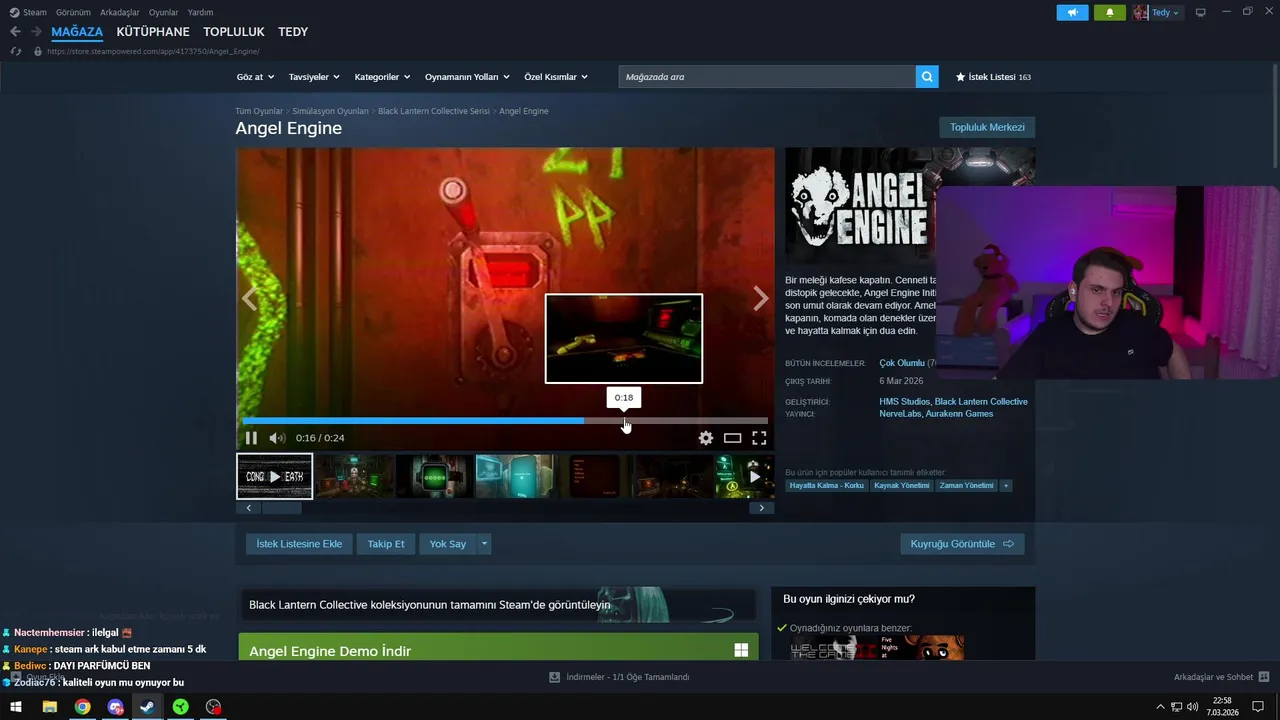
Task: Open the Tedy profile avatar
Action: [x=1141, y=12]
